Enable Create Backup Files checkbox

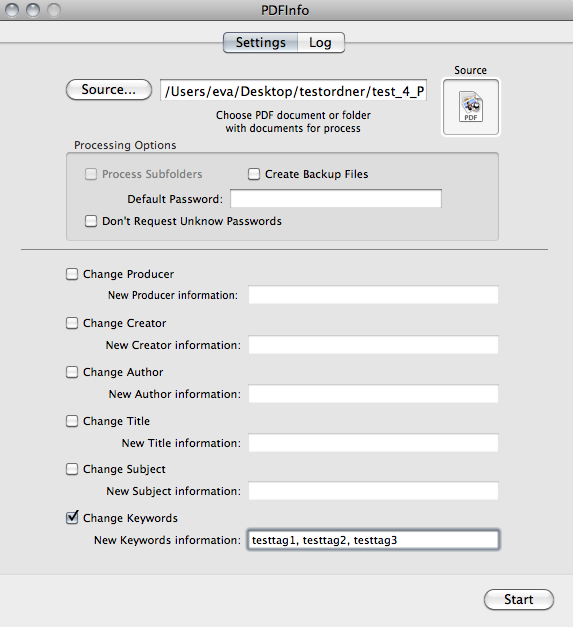[x=254, y=174]
